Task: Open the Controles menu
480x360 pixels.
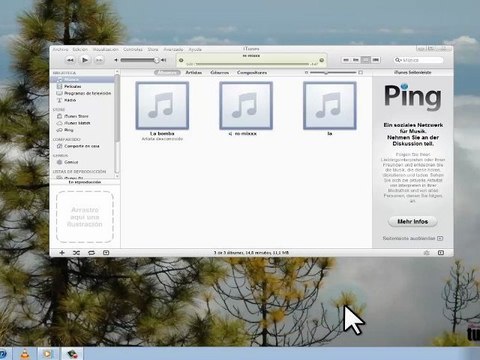Action: (133, 49)
